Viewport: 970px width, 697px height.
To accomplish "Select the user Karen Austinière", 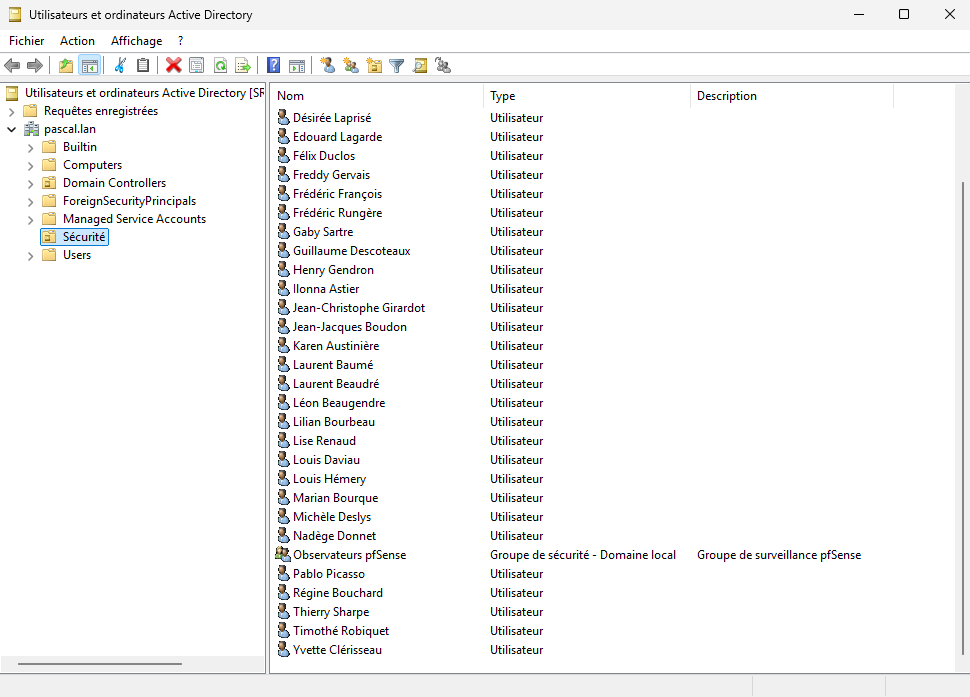I will pyautogui.click(x=336, y=346).
